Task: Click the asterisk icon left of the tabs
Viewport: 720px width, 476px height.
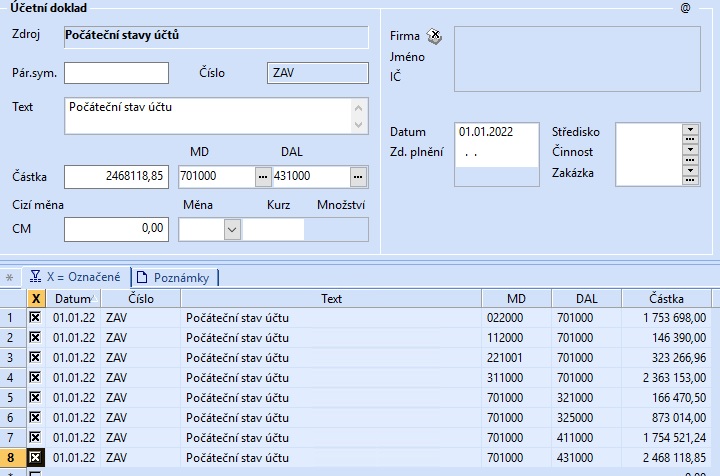Action: [10, 277]
